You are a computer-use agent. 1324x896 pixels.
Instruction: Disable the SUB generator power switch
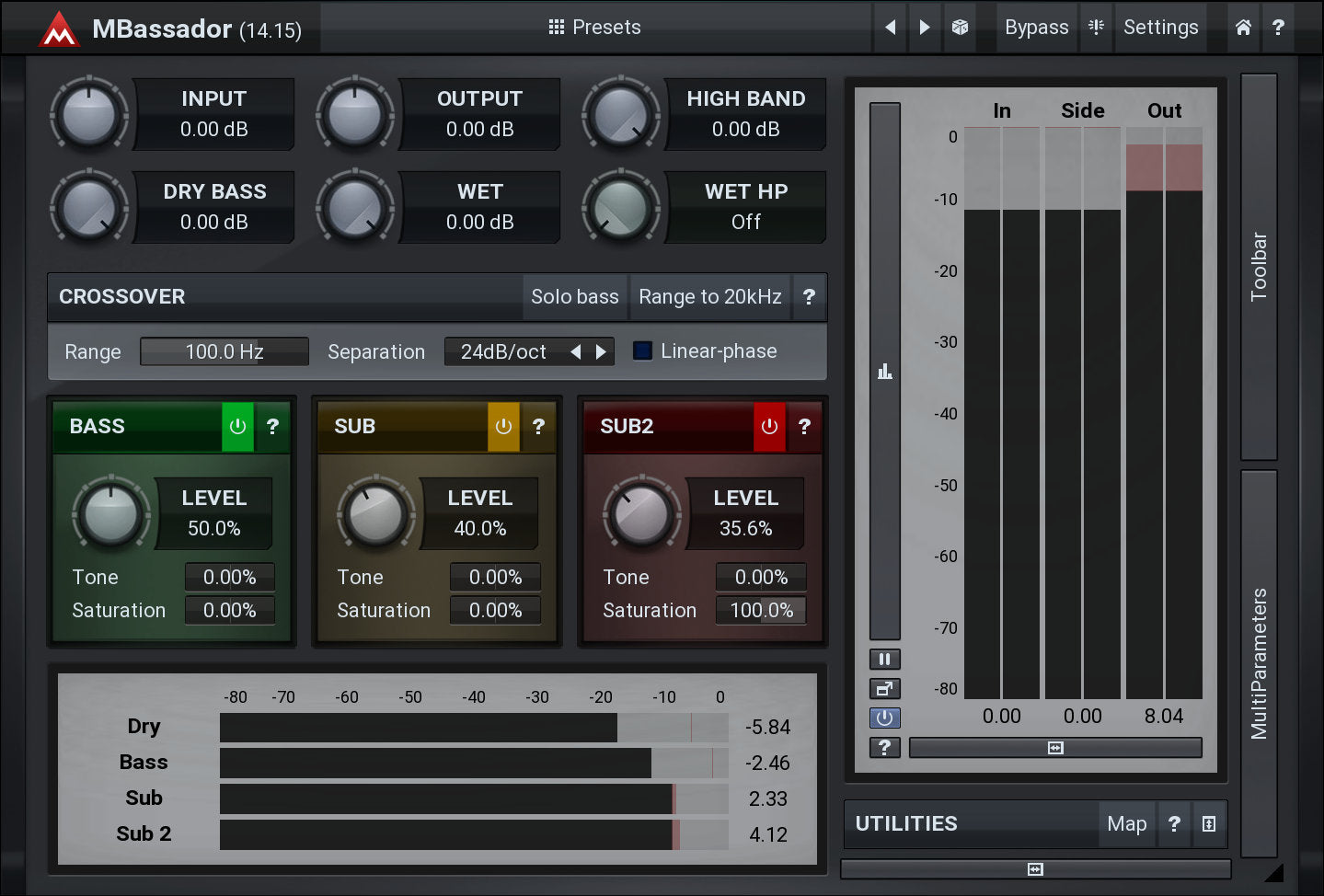(x=503, y=427)
